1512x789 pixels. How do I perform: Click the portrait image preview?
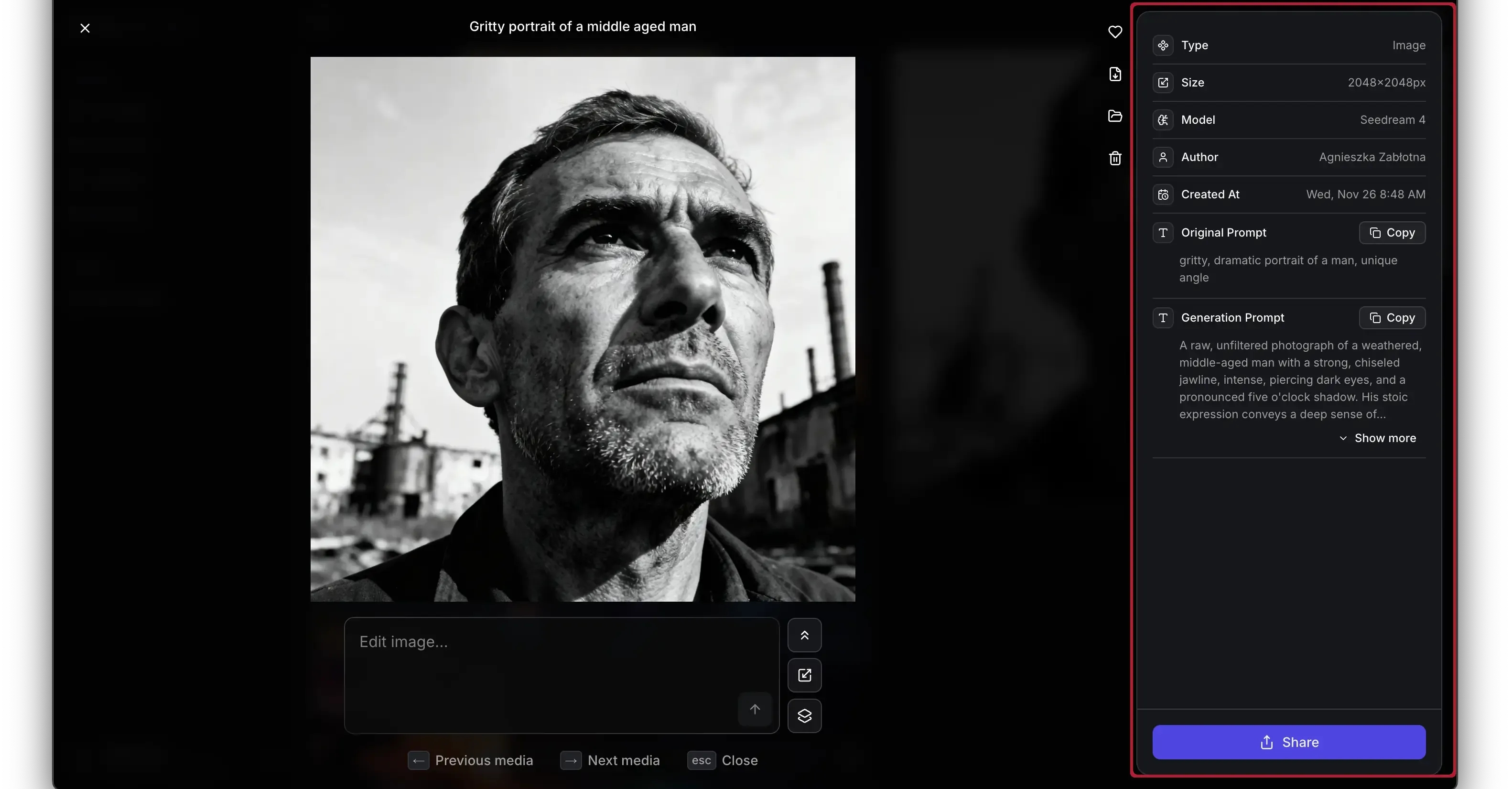[582, 329]
